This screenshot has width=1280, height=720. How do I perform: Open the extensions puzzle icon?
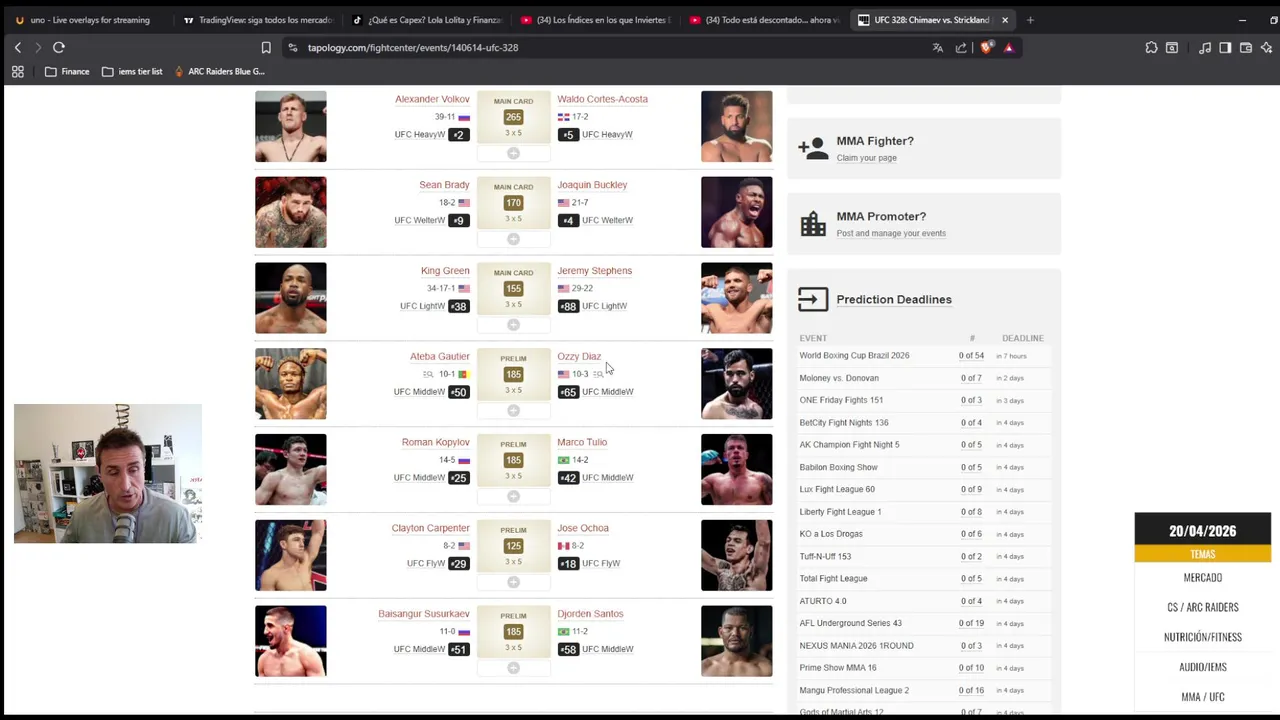click(x=1151, y=47)
